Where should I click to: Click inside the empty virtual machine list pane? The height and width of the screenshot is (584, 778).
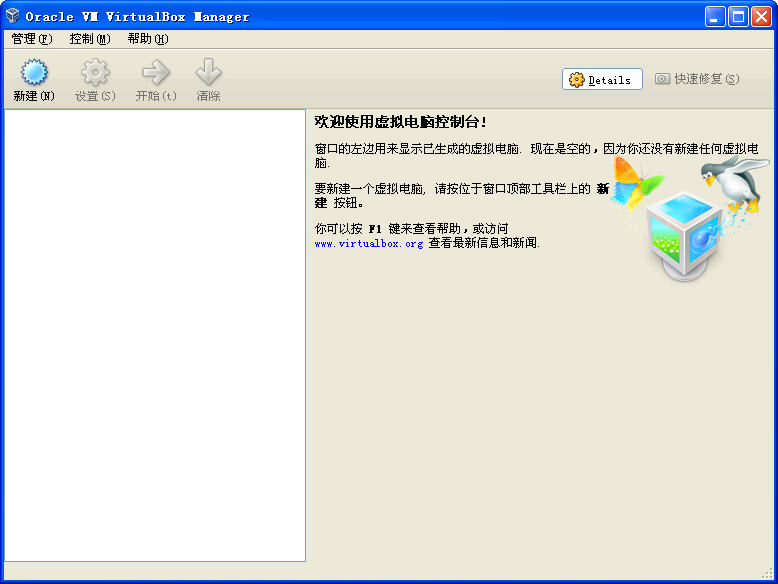pyautogui.click(x=155, y=335)
